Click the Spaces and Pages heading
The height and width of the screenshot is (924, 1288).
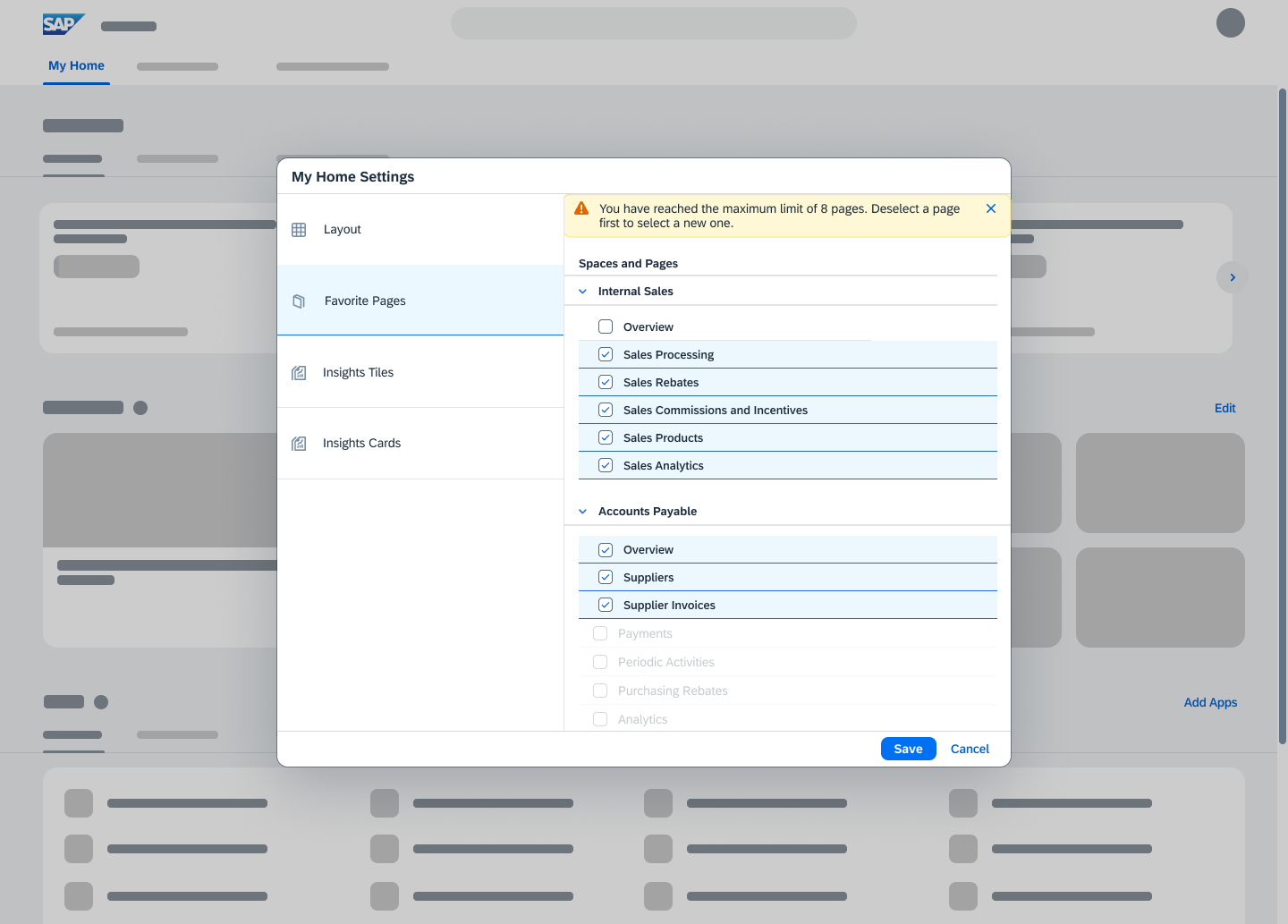pyautogui.click(x=628, y=263)
